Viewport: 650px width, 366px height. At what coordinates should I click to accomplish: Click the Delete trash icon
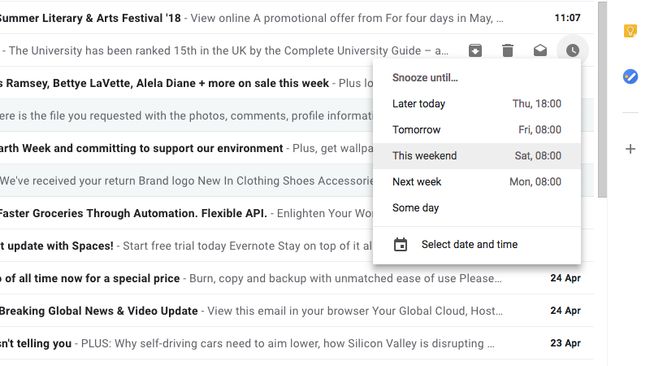click(x=507, y=51)
